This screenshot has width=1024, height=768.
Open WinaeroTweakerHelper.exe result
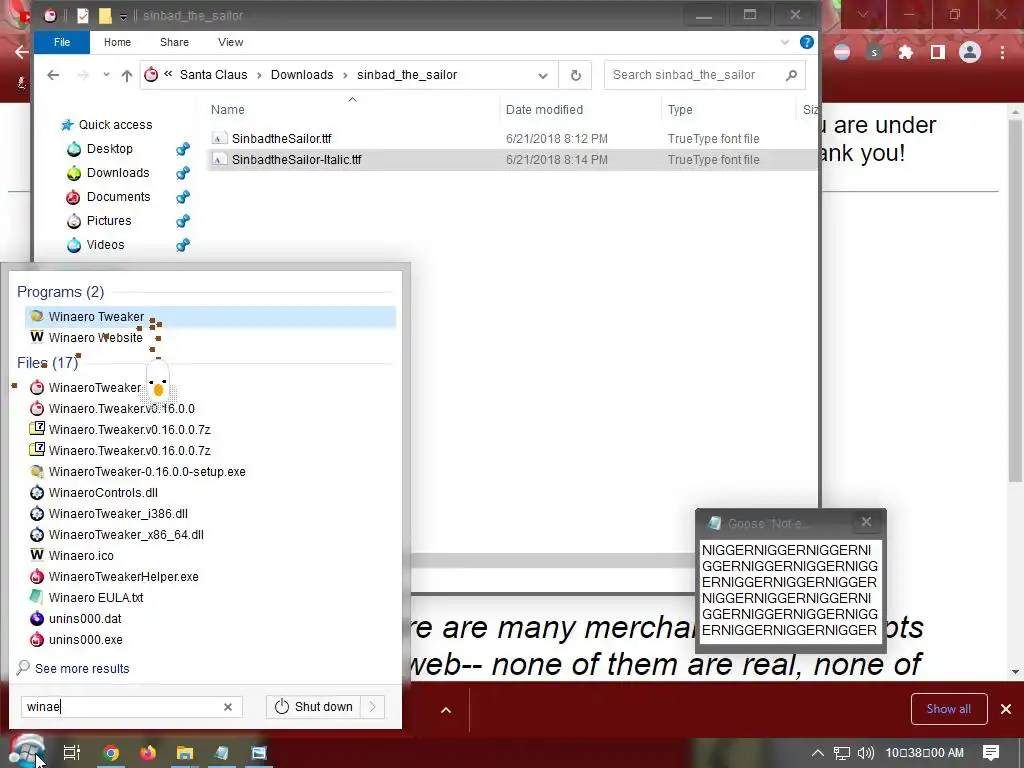point(114,577)
